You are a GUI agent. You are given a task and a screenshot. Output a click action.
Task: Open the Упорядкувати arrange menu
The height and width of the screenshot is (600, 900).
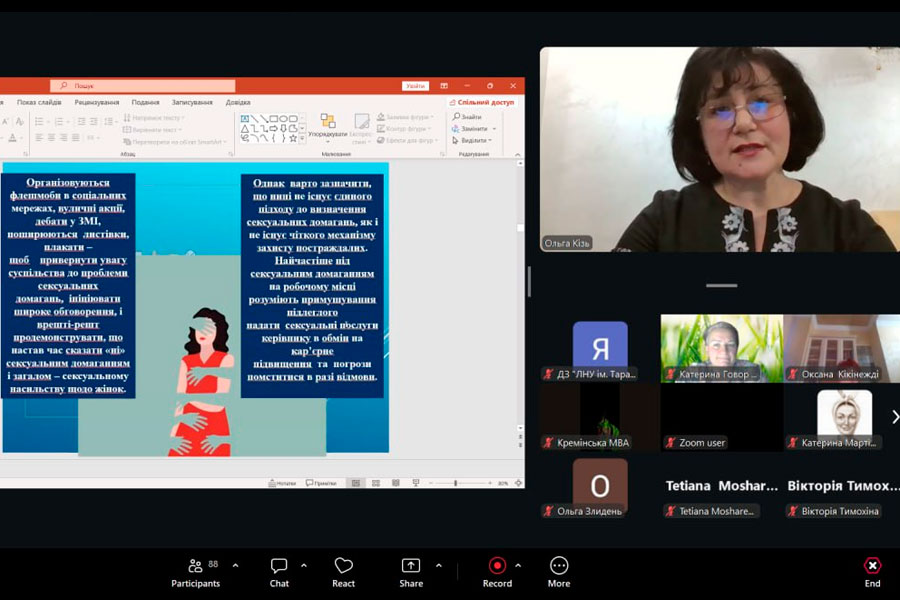pos(328,126)
